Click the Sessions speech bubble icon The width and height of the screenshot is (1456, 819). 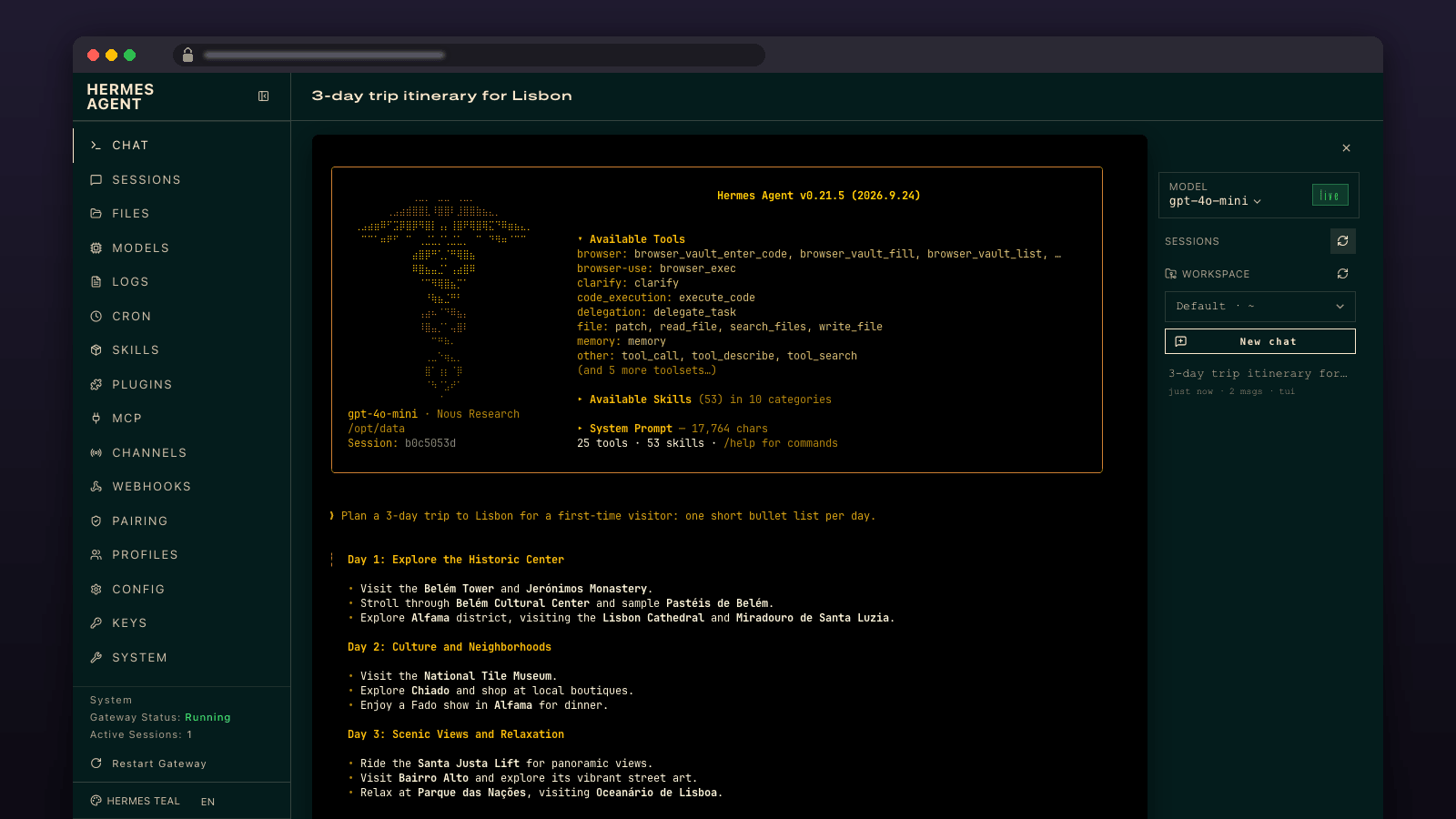[96, 180]
